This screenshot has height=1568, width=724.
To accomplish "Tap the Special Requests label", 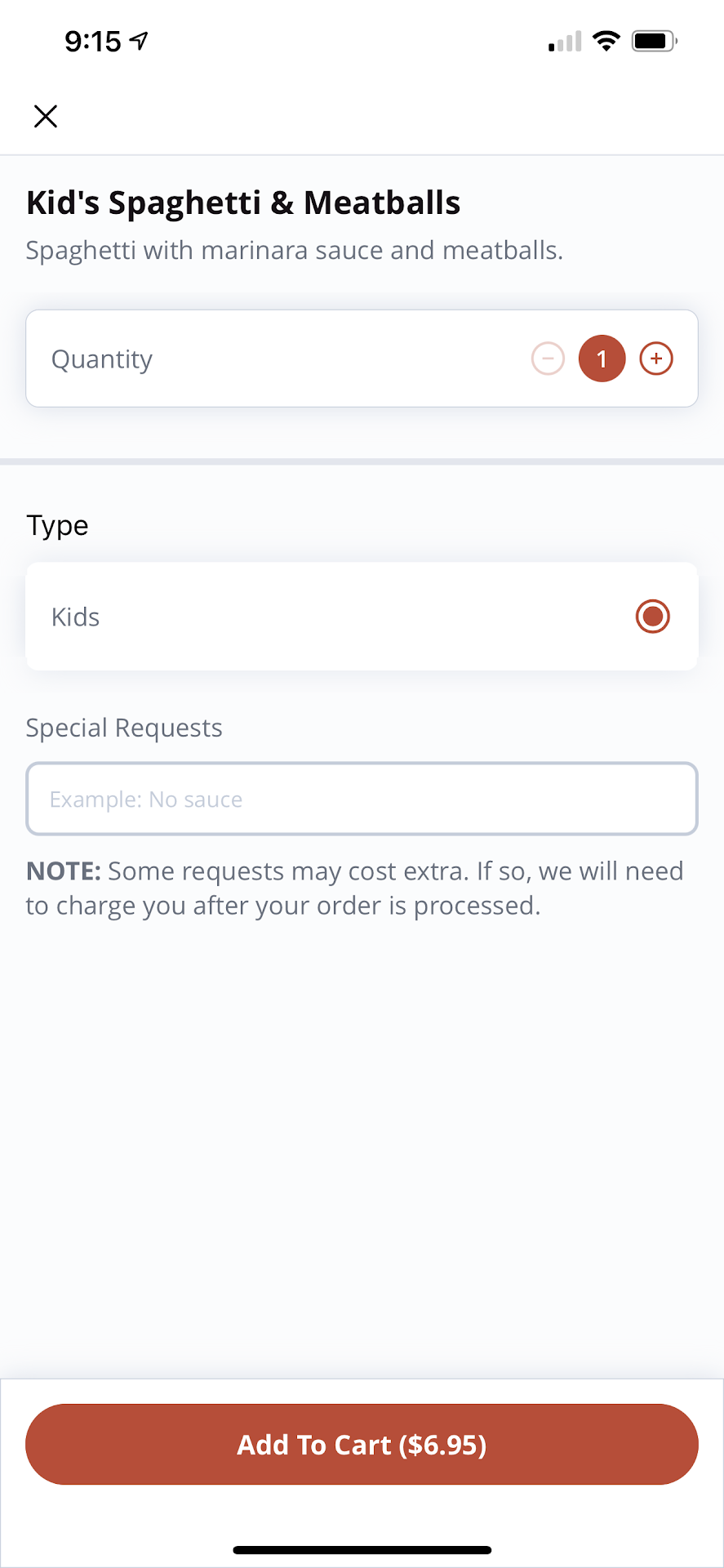I will tap(124, 728).
